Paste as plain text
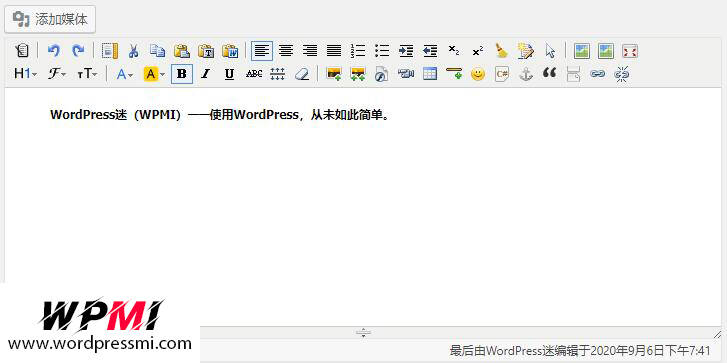 click(206, 51)
